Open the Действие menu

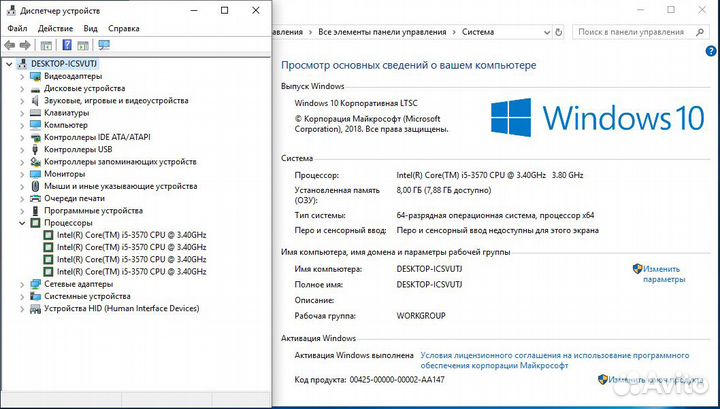pos(55,28)
